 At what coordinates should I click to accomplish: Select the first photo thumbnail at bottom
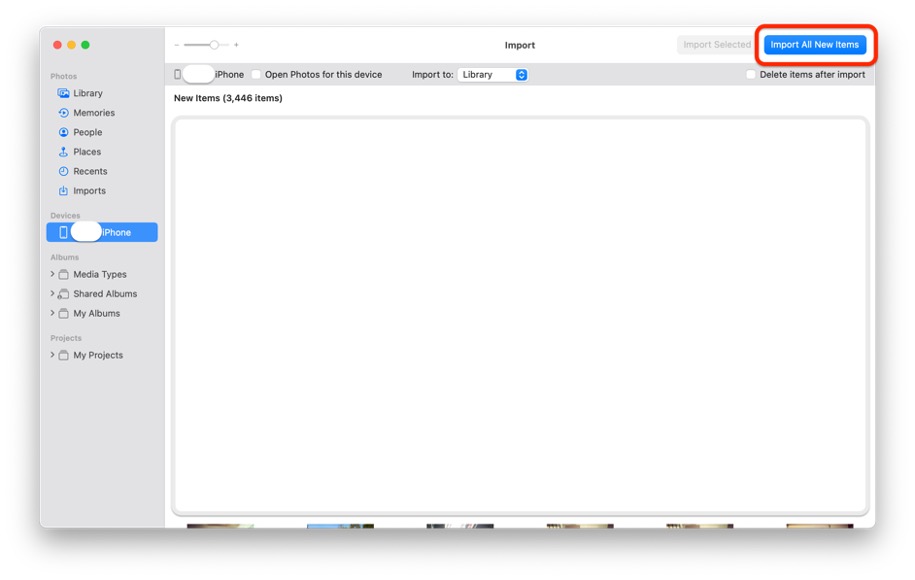(x=220, y=525)
